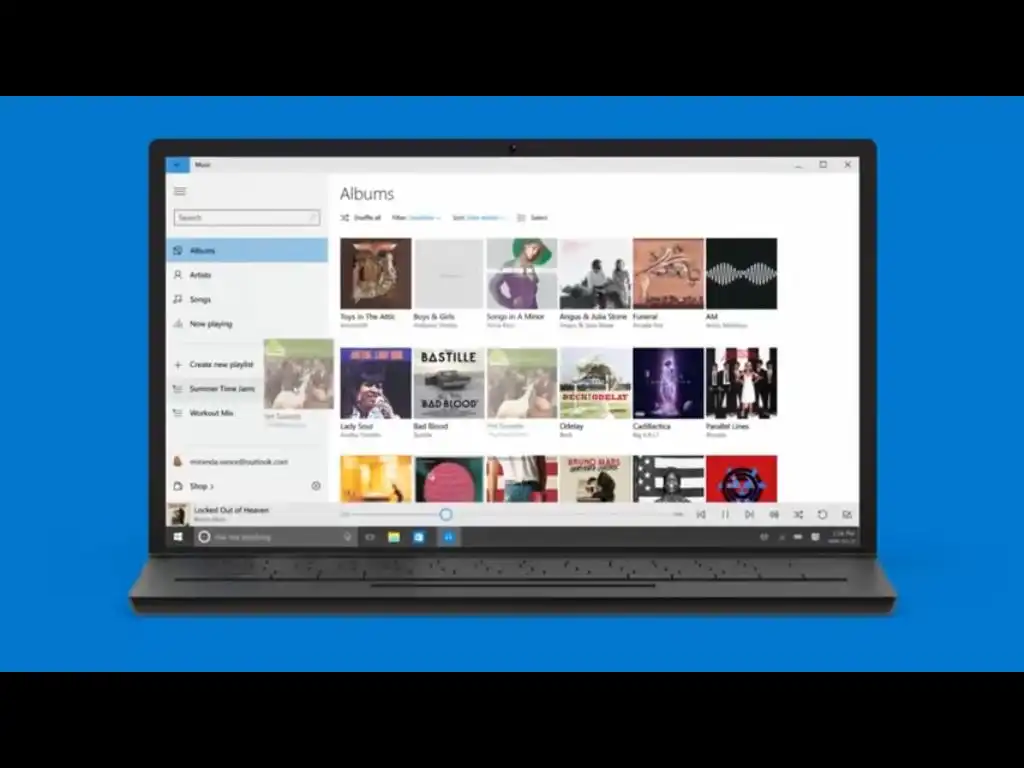
Task: Skip to the next track
Action: [x=749, y=515]
